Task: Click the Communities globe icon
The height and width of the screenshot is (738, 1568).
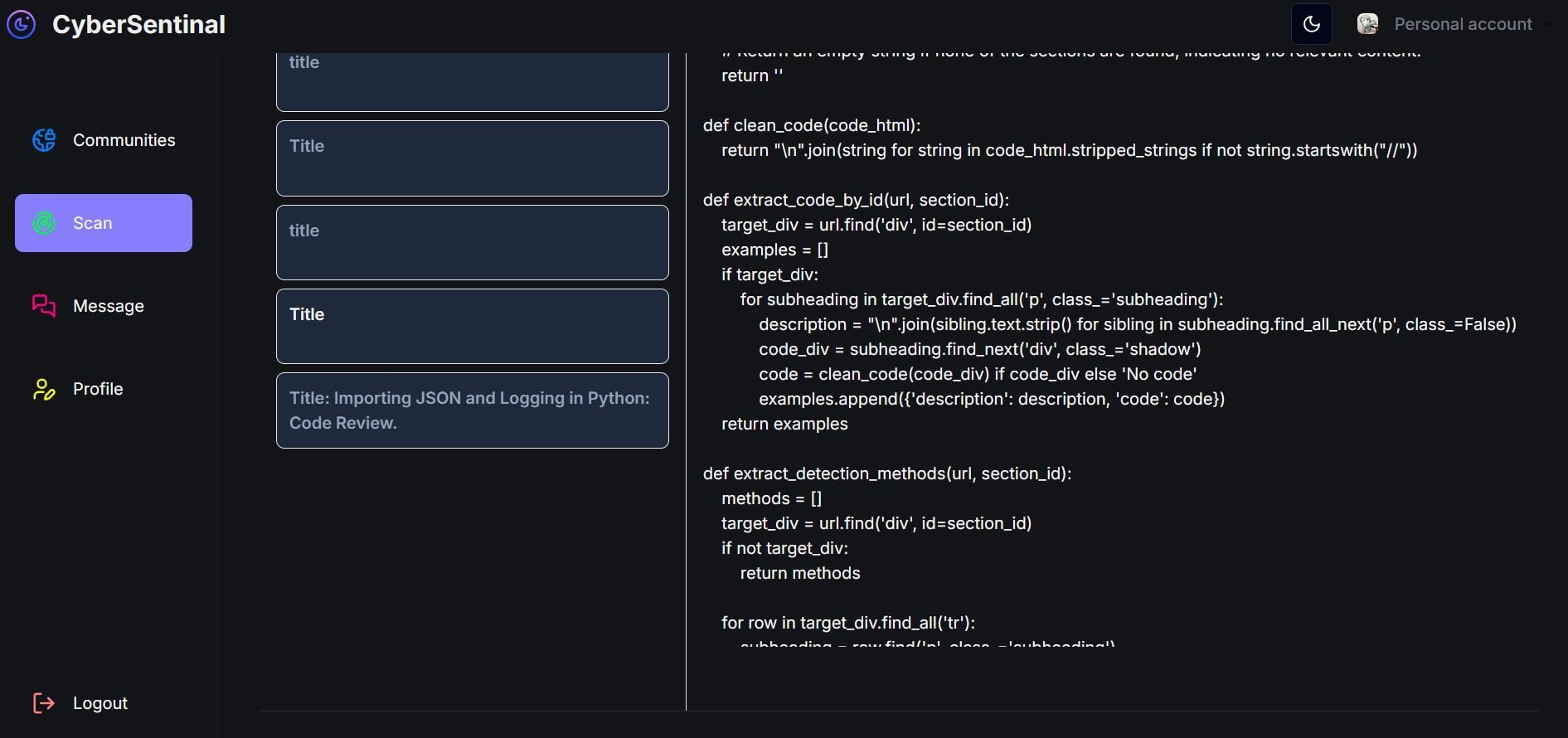Action: 44,140
